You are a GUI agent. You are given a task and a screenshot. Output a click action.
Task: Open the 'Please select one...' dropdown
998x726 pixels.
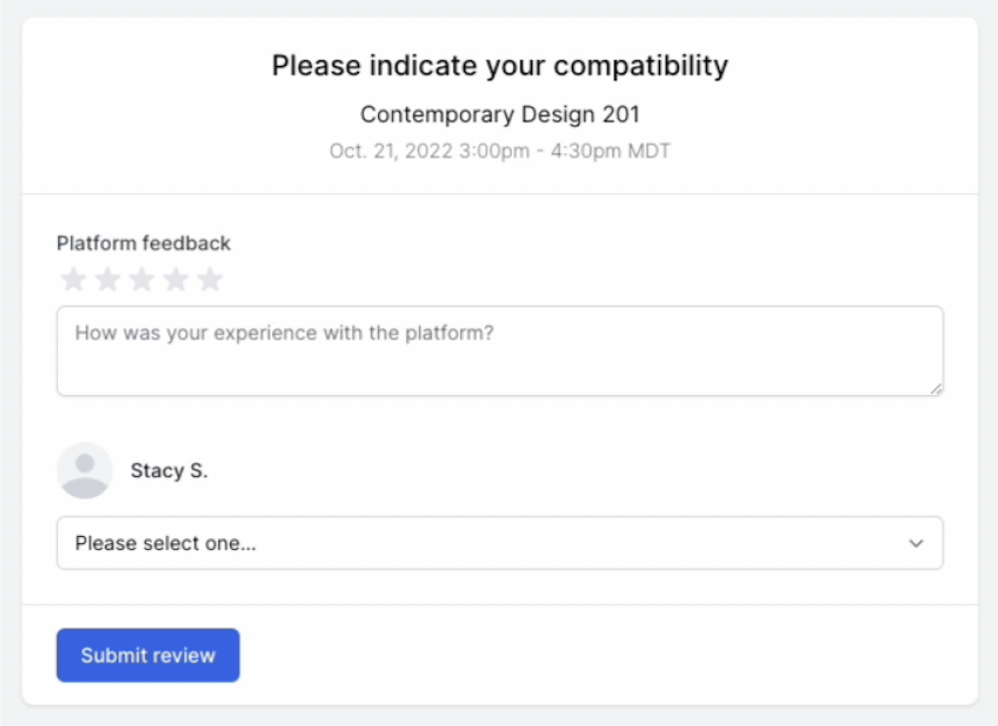(x=500, y=543)
